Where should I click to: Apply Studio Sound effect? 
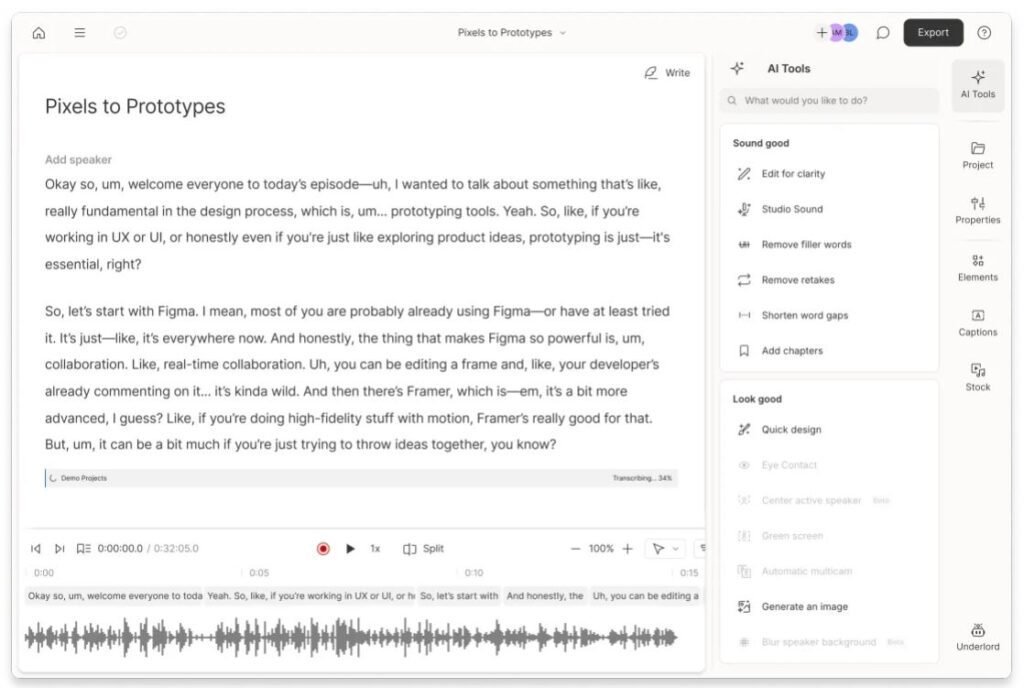pyautogui.click(x=791, y=209)
